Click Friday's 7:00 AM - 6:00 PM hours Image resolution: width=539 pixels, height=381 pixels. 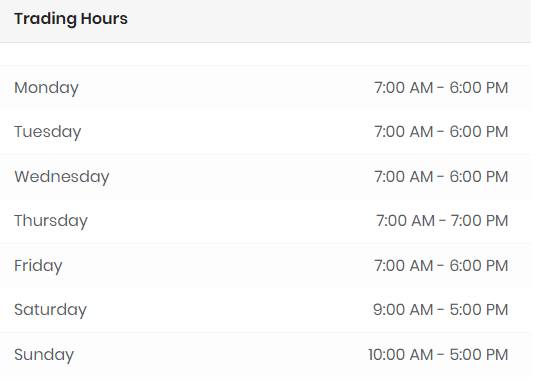pos(441,265)
